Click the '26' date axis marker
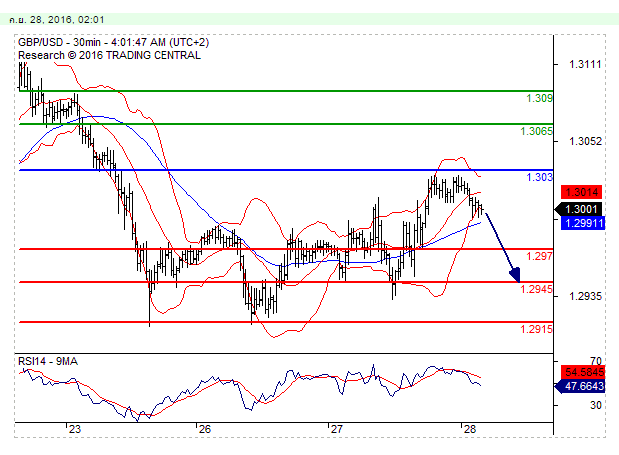This screenshot has width=619, height=455. pos(205,429)
